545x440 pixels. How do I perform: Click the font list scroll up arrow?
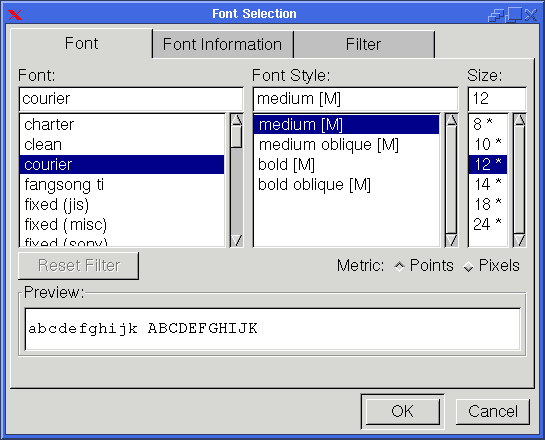pyautogui.click(x=237, y=120)
